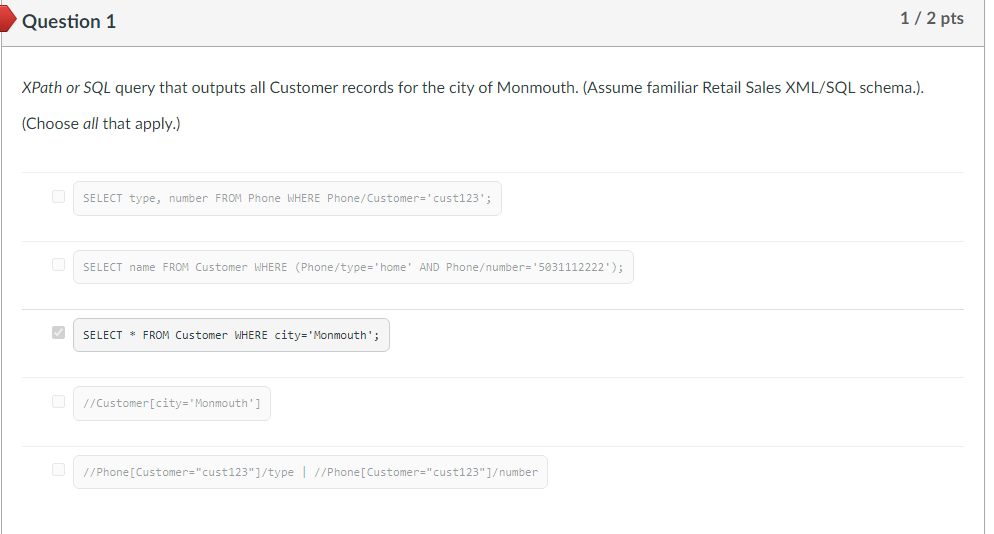Tick checkbox for //Phone[Customer="cust123"]/type XPath
Viewport: 994px width, 534px height.
[x=58, y=469]
